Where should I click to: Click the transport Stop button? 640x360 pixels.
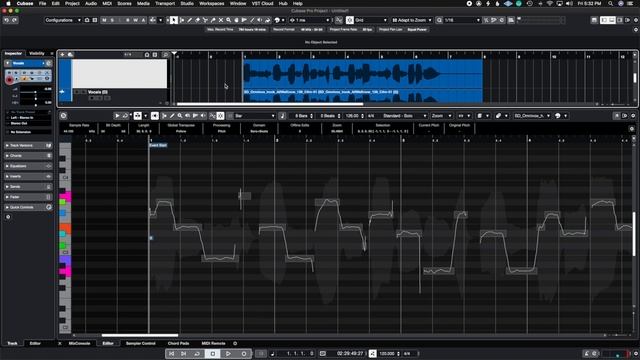(213, 353)
